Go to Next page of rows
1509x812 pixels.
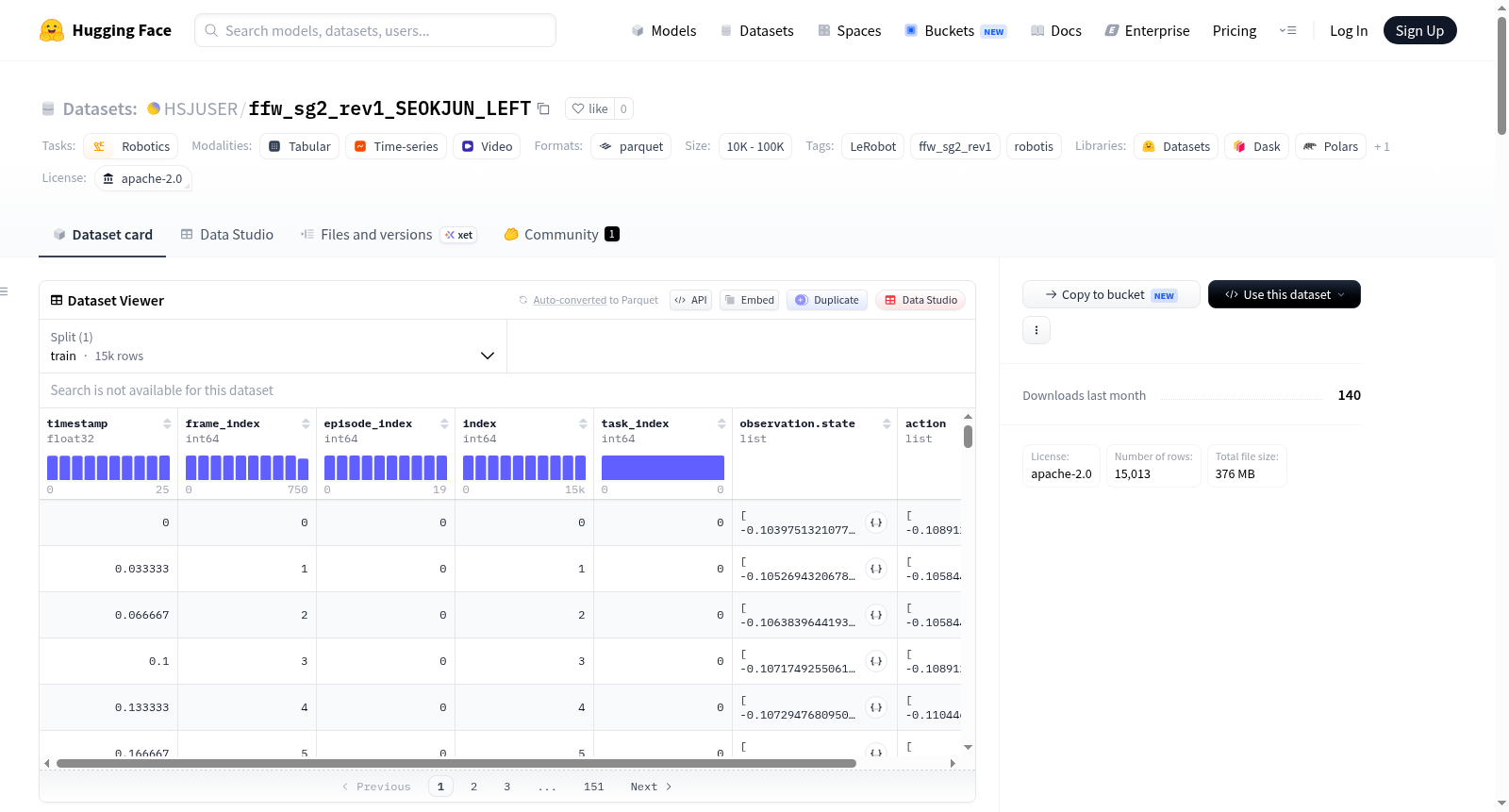click(x=651, y=787)
